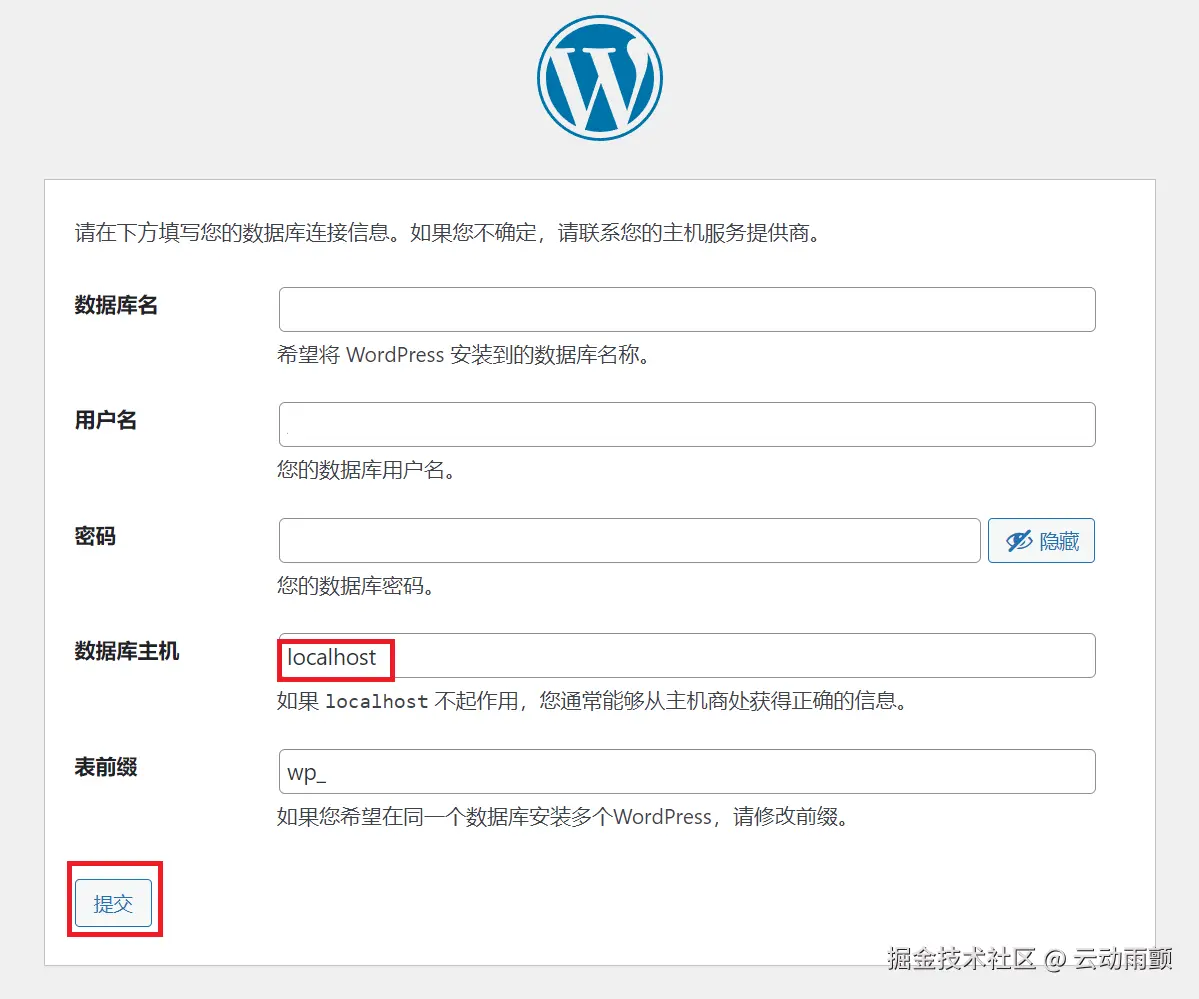
Task: Click hint about WordPress 安装到的数据库名称
Action: pyautogui.click(x=465, y=355)
